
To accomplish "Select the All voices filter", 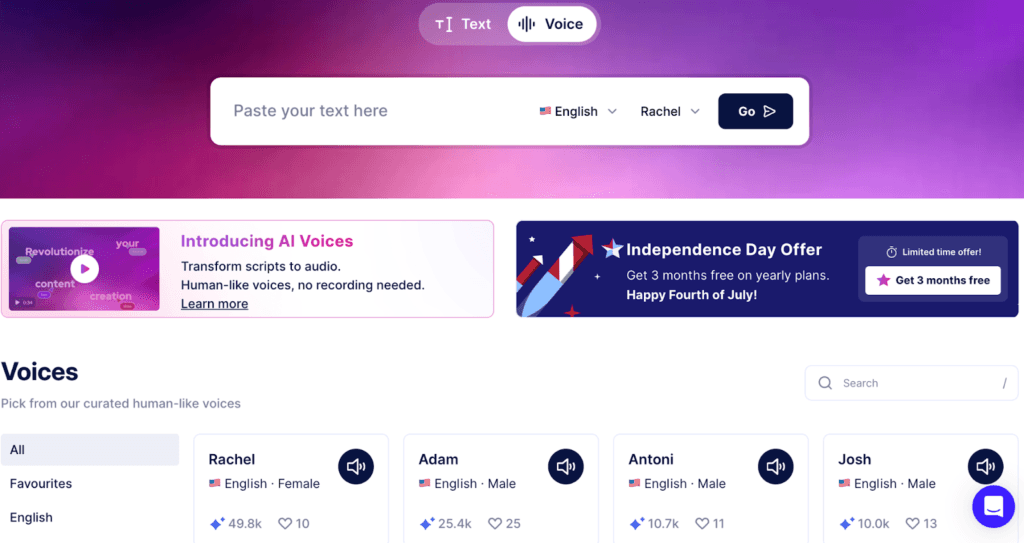I will (x=90, y=450).
